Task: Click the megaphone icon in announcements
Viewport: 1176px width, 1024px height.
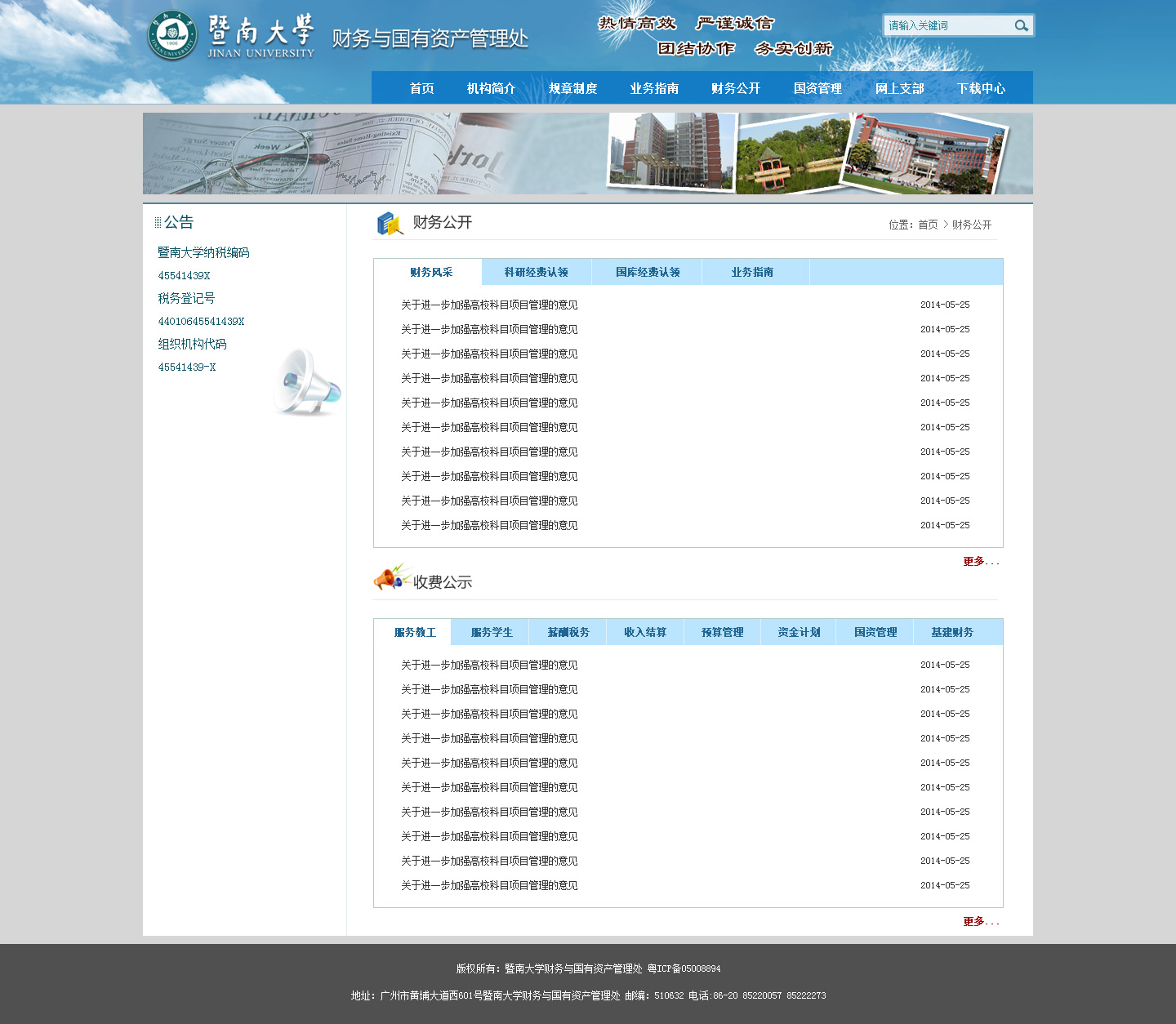Action: [306, 381]
